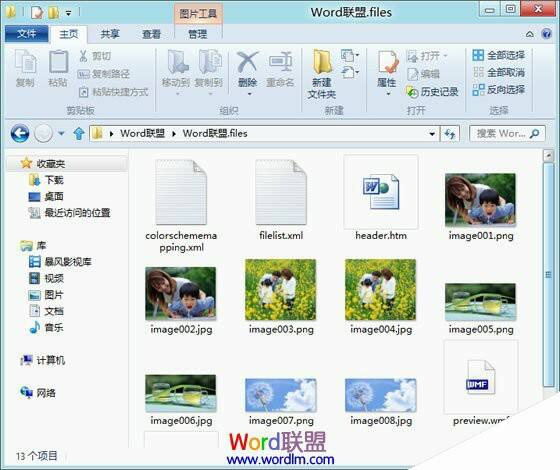Collapse the ribbon with the chevron
Screen dimensions: 560x470
[530, 34]
